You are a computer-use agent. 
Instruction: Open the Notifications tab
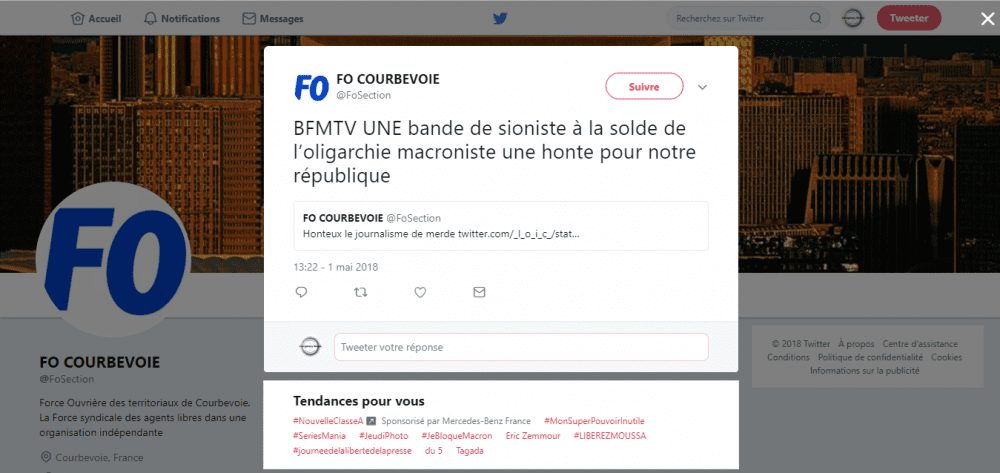182,18
